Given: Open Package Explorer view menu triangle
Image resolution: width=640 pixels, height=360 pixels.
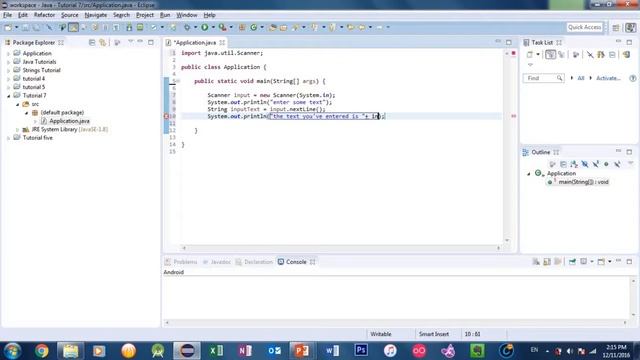Looking at the screenshot, I should point(131,42).
